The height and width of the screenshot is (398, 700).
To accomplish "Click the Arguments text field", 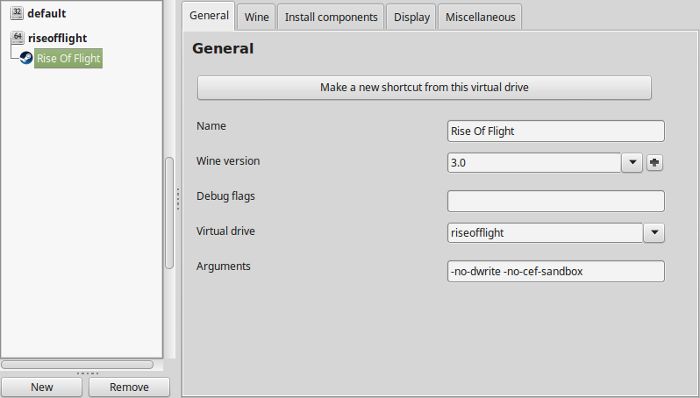I will click(x=556, y=271).
